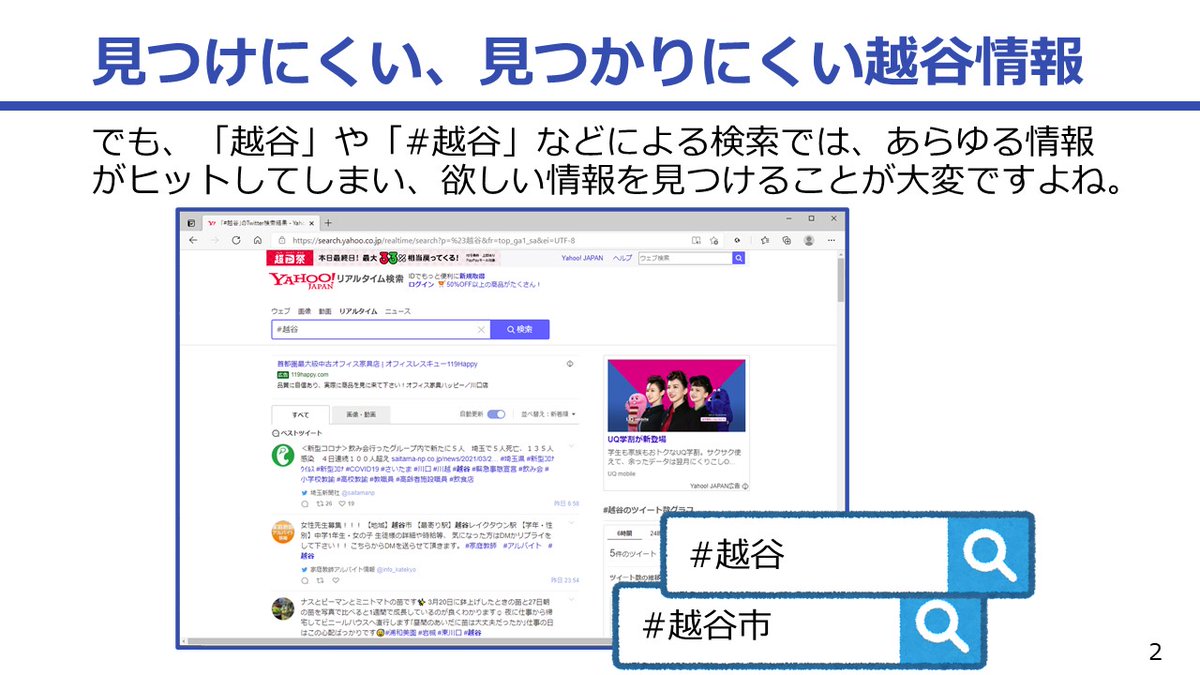
Task: Open the UQ学割 advertisement image
Action: click(676, 394)
